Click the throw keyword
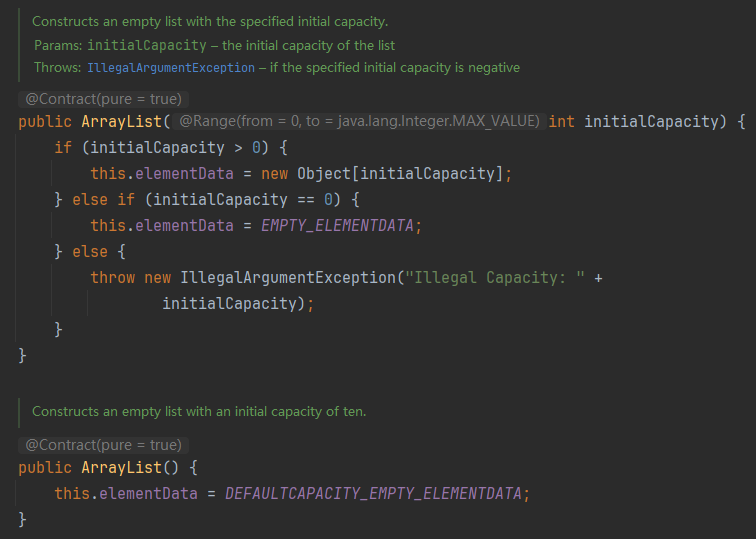 (113, 278)
